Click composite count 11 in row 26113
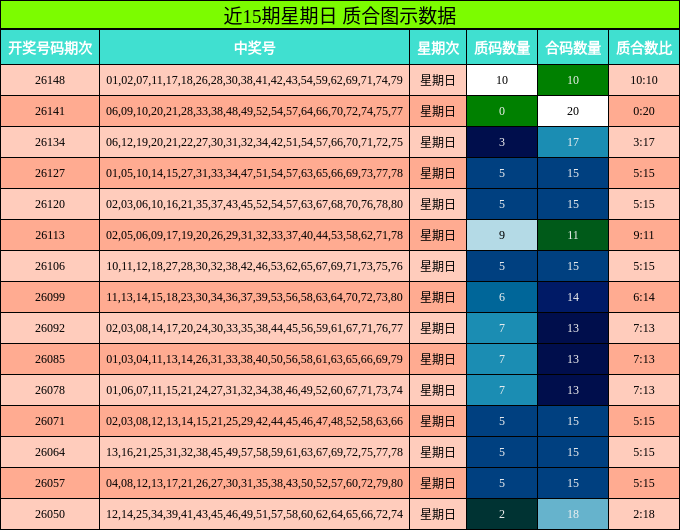680x530 pixels. point(573,235)
